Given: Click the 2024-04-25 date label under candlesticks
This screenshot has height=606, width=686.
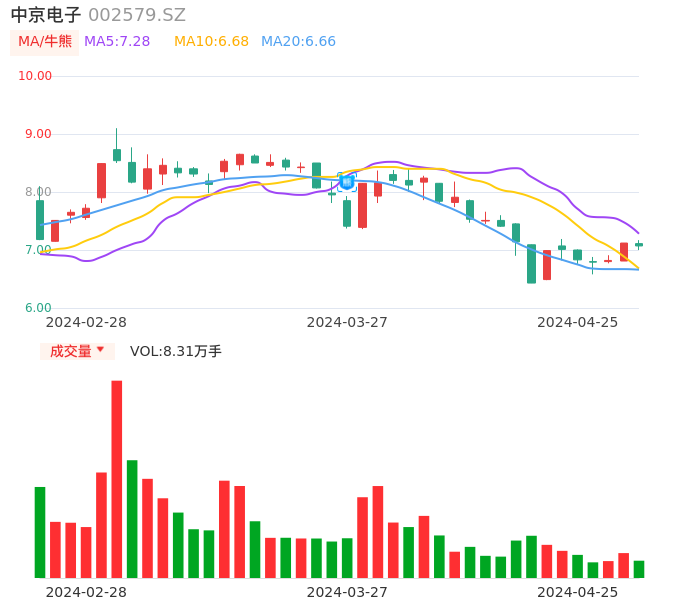Looking at the screenshot, I should tap(577, 322).
